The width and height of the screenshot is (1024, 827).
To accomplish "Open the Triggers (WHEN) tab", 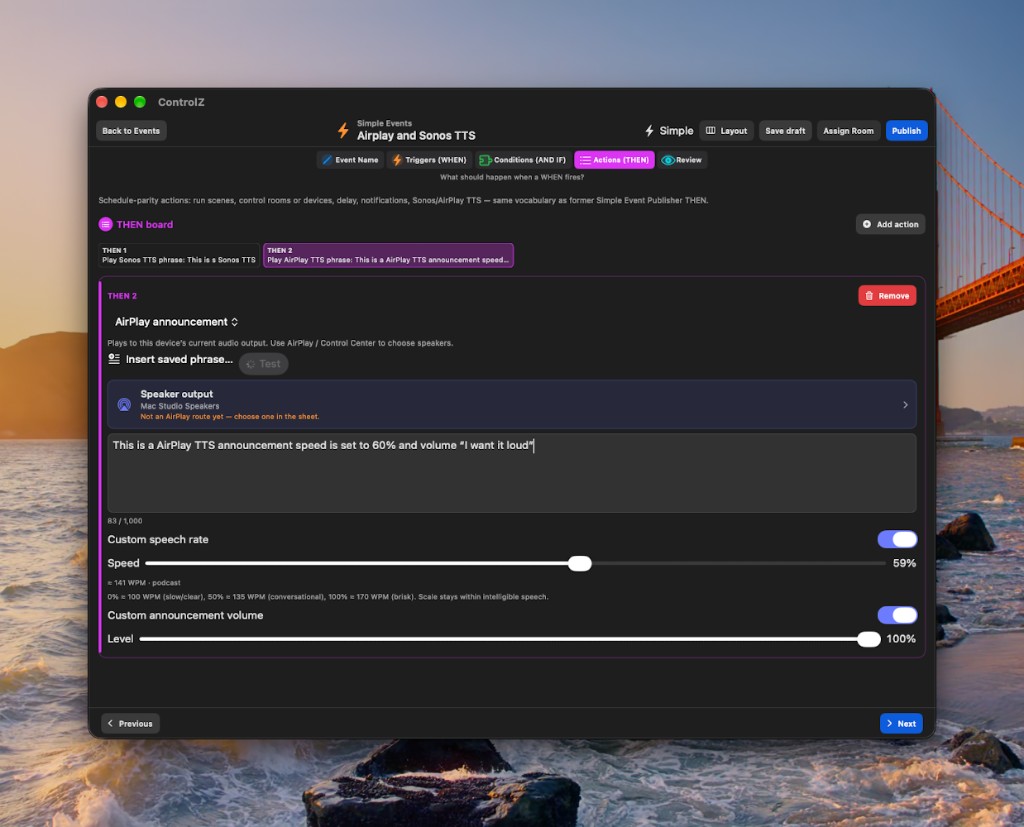I will pos(429,160).
